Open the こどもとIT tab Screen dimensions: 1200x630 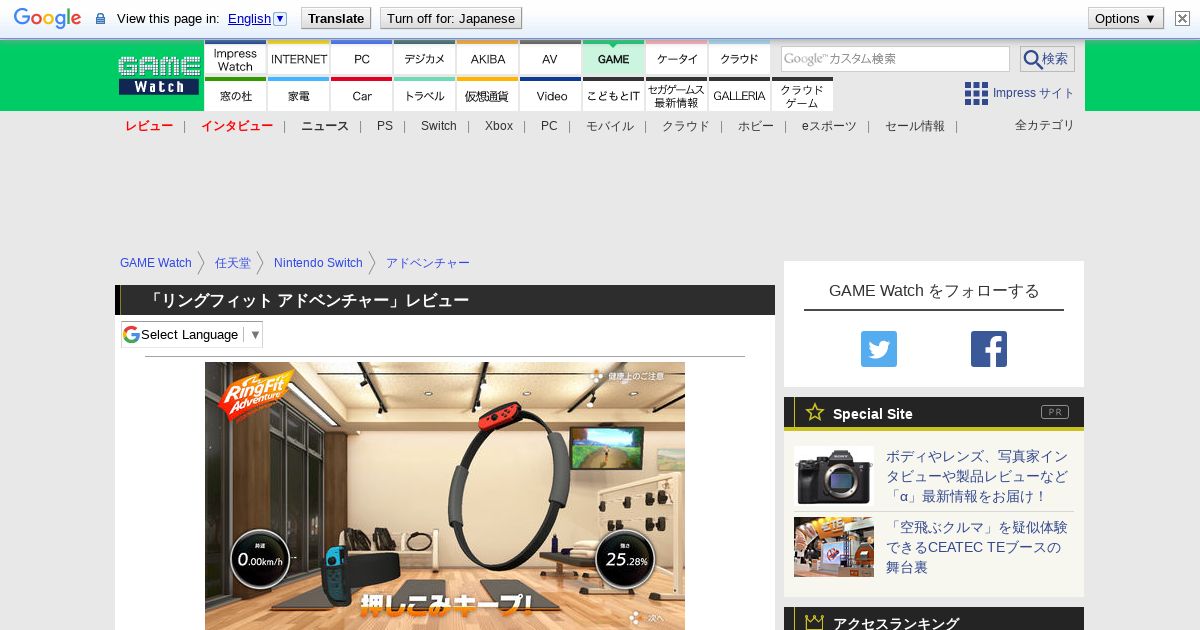(x=613, y=95)
